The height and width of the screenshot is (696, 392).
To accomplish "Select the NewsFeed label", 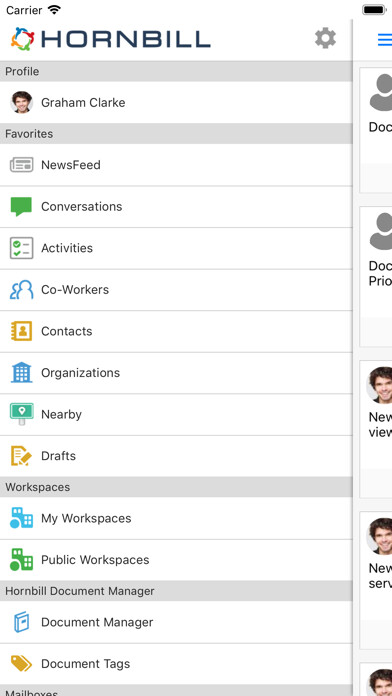I will click(71, 165).
